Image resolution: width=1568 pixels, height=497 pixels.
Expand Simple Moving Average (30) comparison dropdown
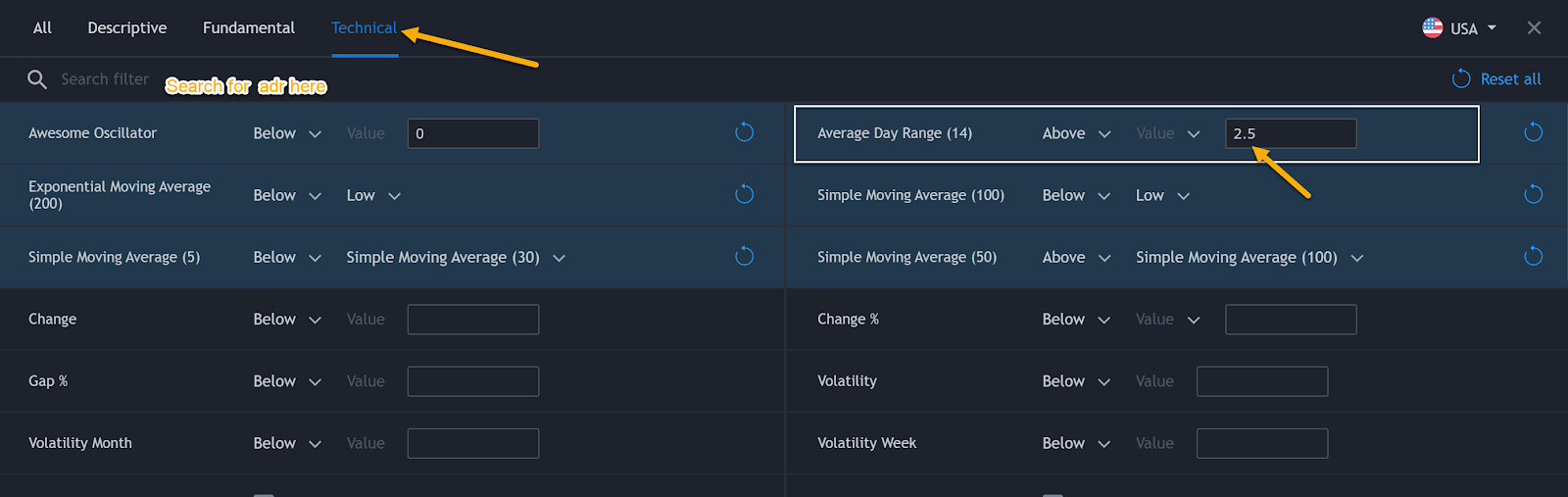coord(456,258)
